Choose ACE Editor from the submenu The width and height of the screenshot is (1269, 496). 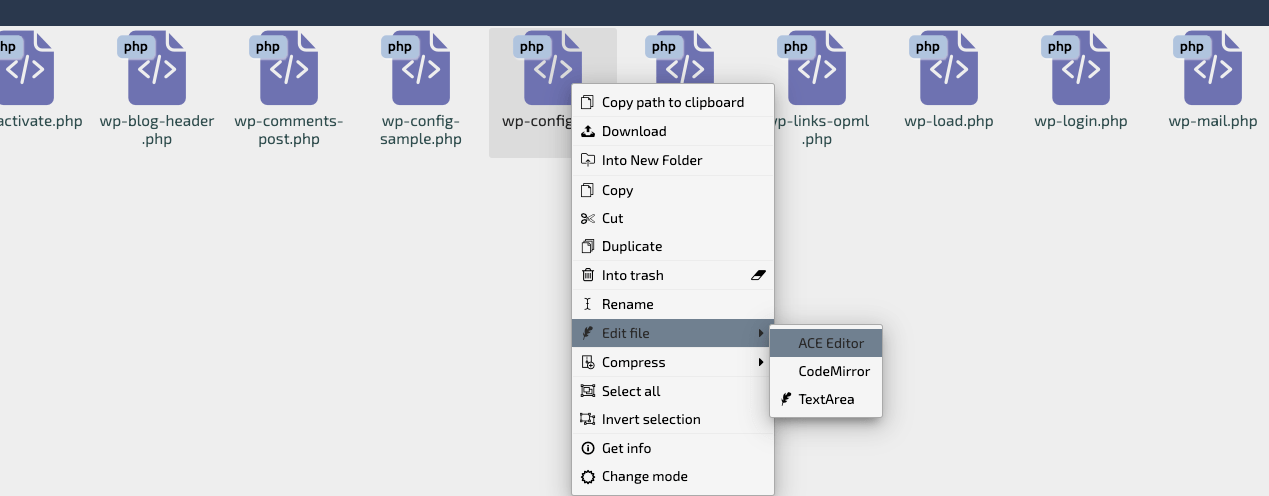tap(830, 343)
